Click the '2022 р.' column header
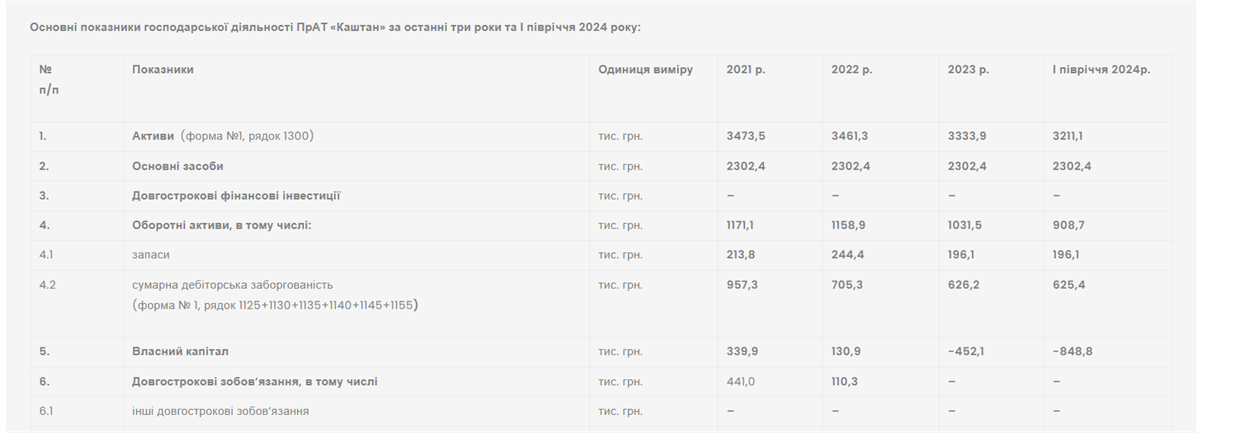Image resolution: width=1250 pixels, height=433 pixels. click(x=852, y=69)
